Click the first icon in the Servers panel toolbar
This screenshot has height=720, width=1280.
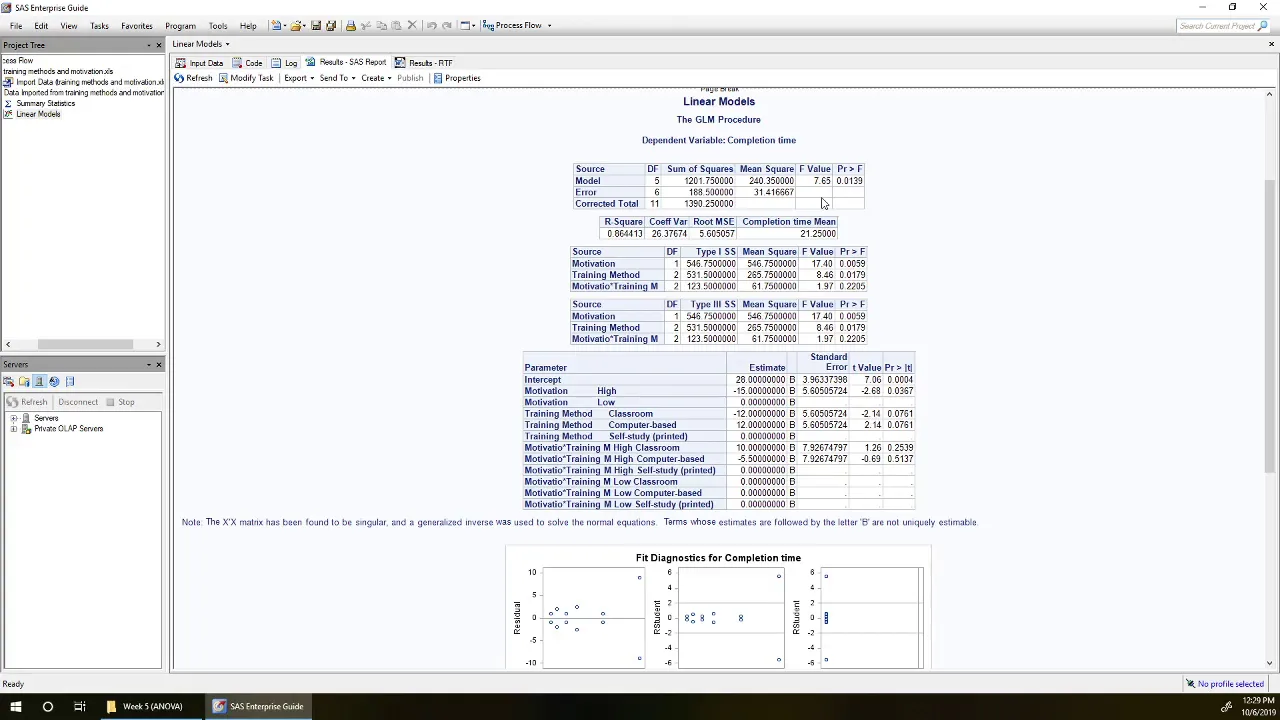click(x=9, y=381)
